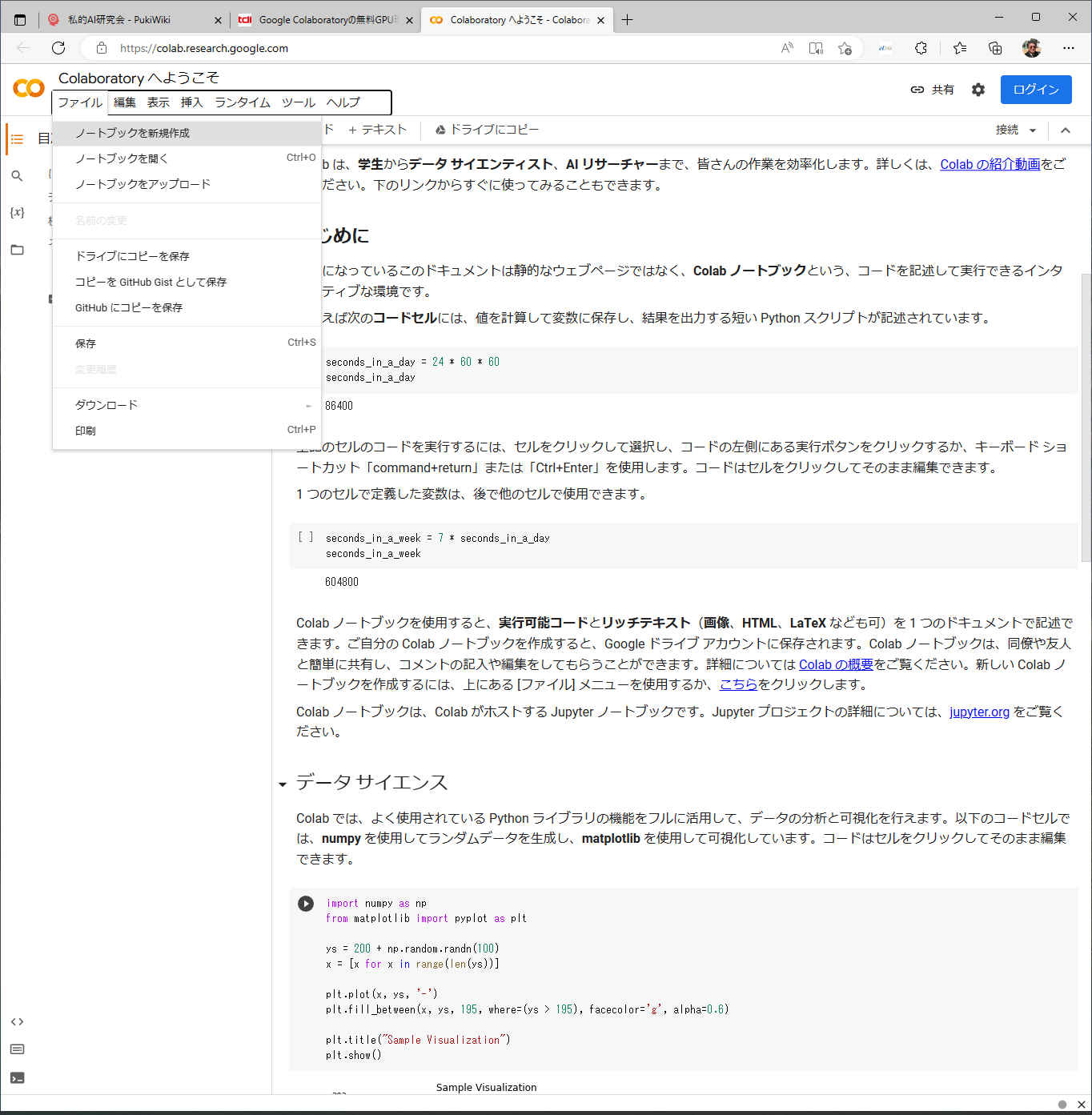Open the code snippets icon
This screenshot has height=1115, width=1092.
[17, 1022]
